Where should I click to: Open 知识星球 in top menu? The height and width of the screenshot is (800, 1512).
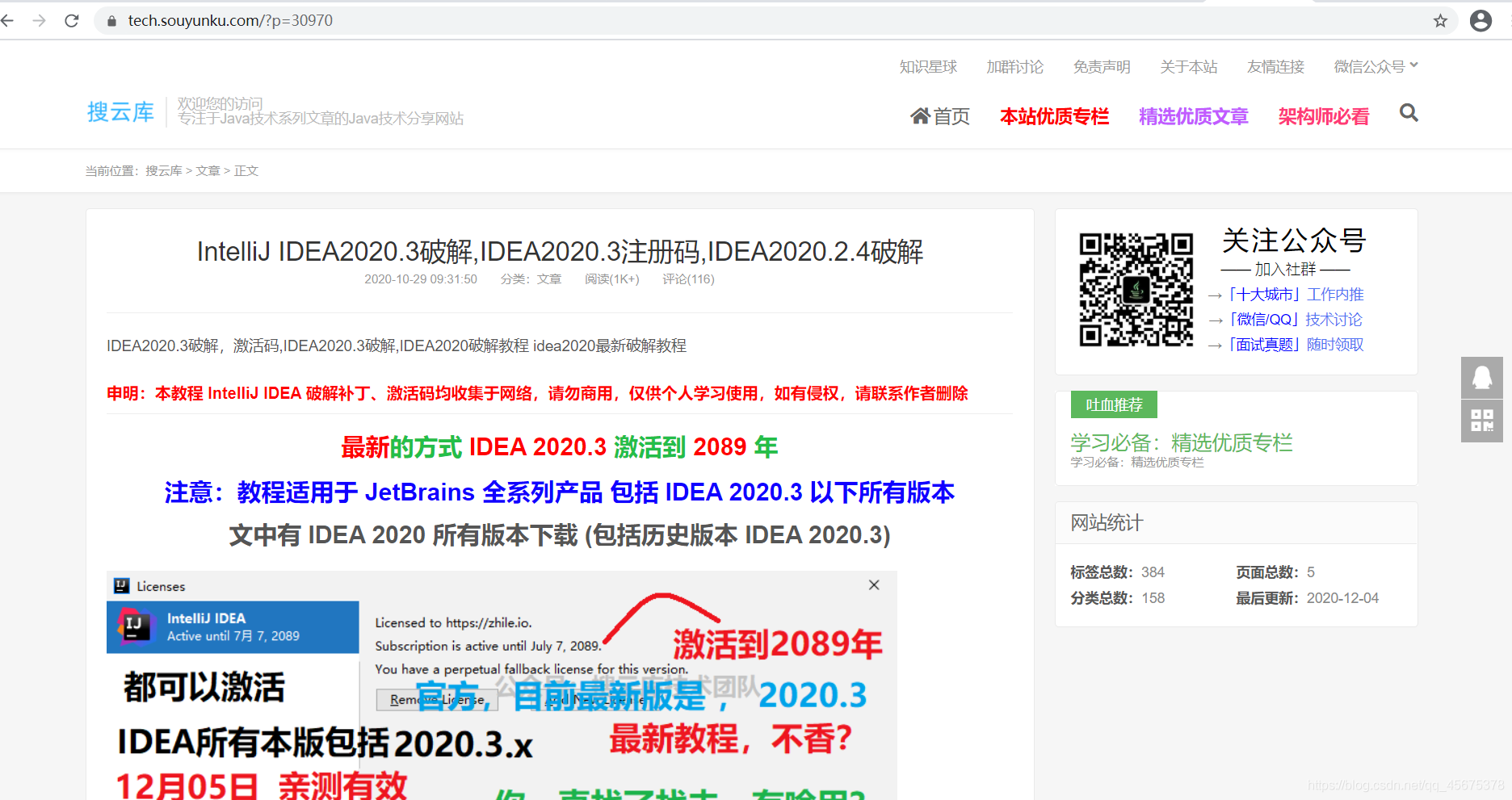(x=928, y=67)
